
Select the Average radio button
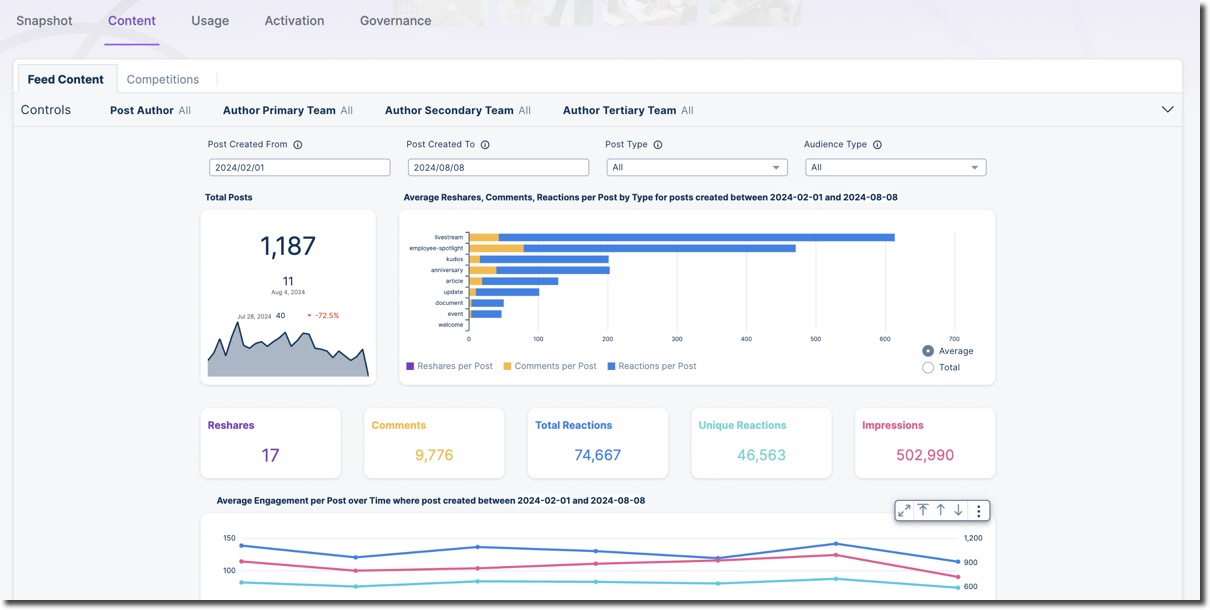[x=928, y=351]
